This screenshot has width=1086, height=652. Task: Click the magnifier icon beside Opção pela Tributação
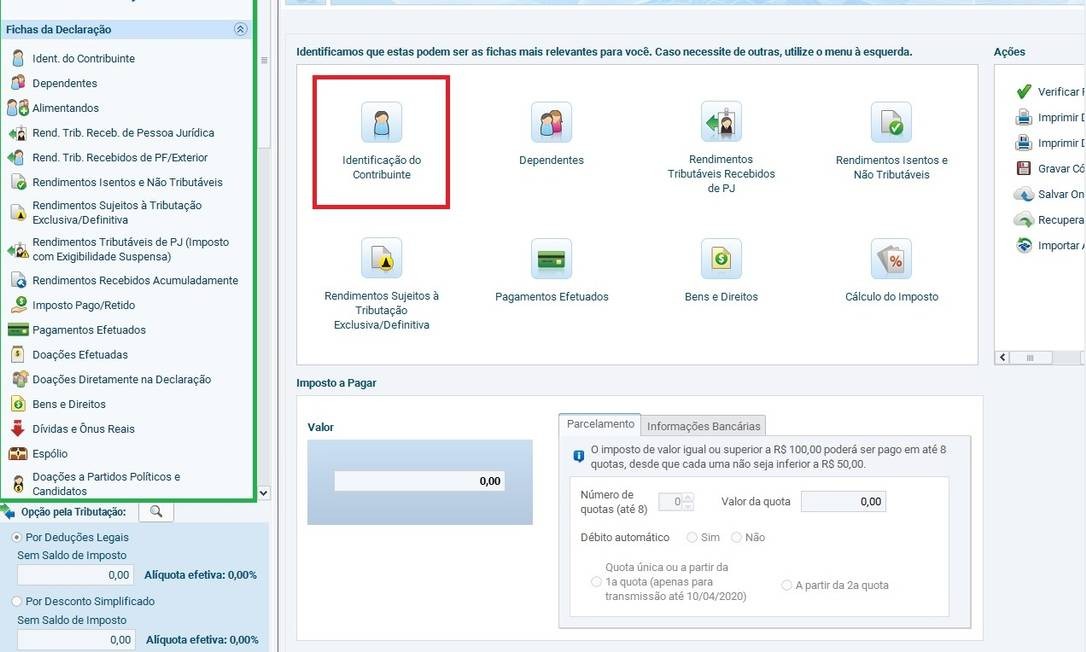(155, 512)
